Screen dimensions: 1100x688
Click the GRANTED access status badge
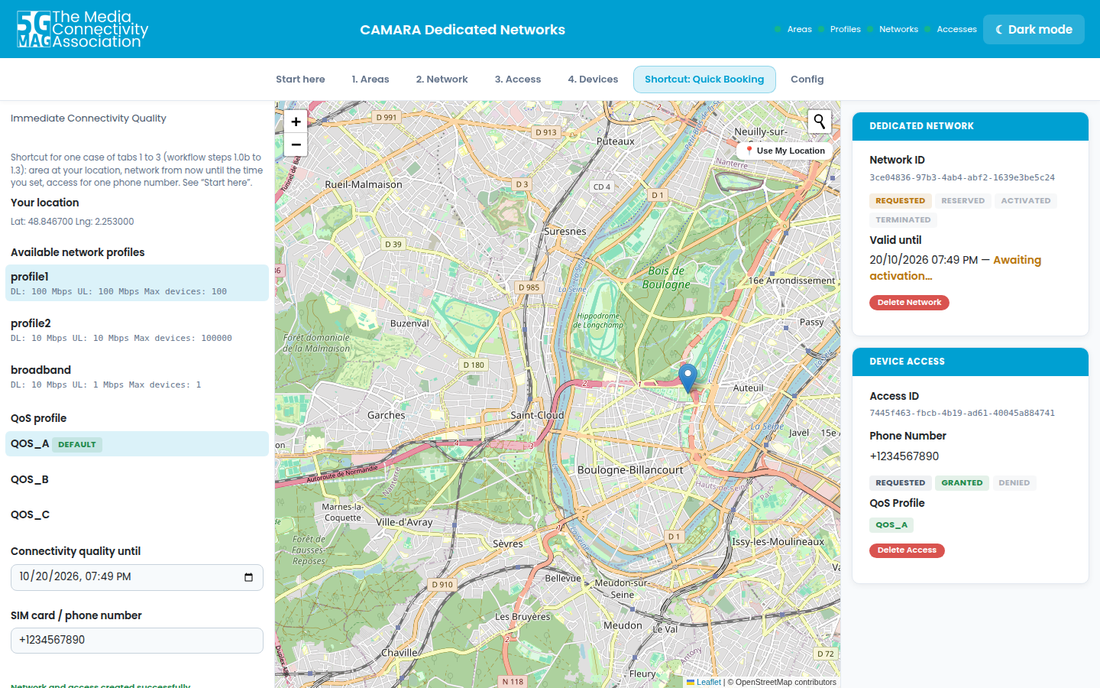tap(962, 483)
